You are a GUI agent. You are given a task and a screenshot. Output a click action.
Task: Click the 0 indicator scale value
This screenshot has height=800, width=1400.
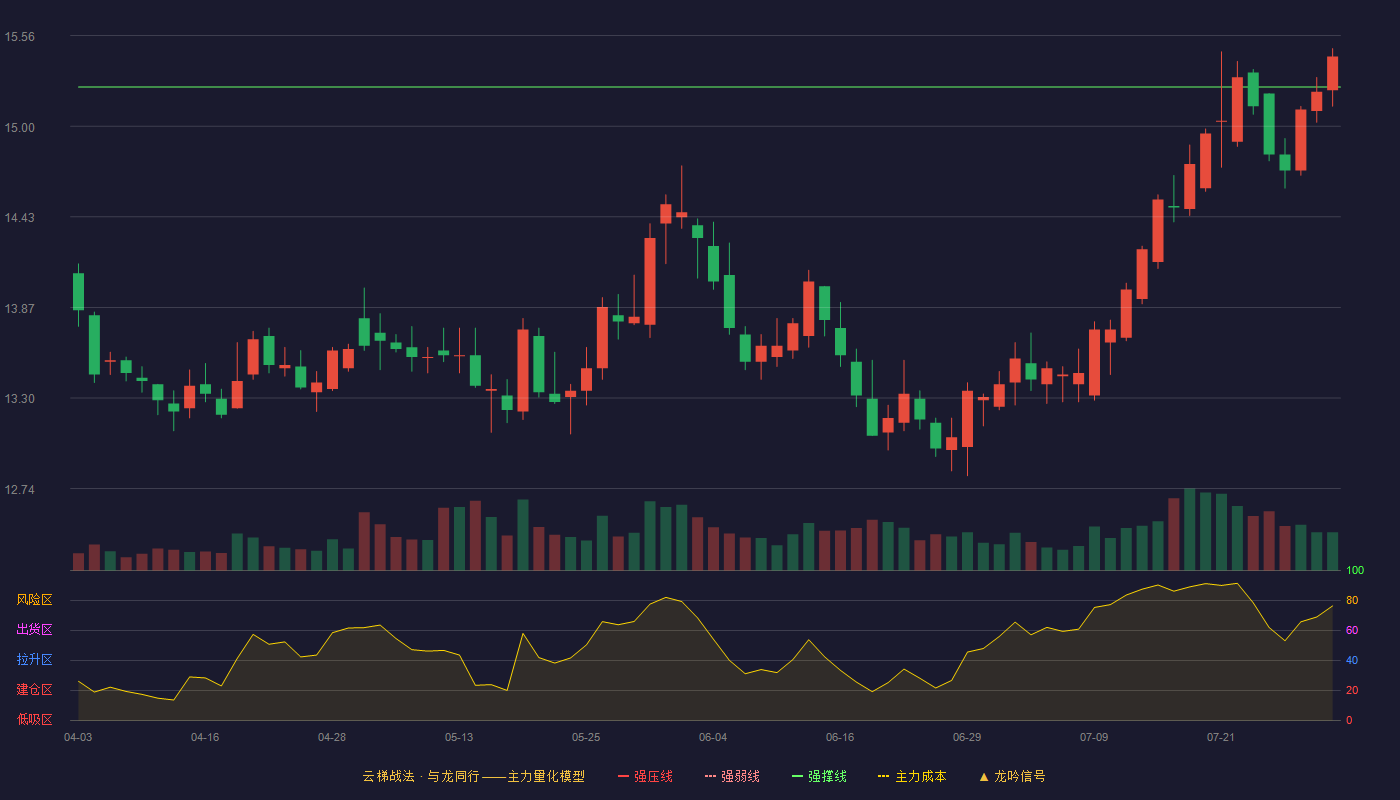1349,720
